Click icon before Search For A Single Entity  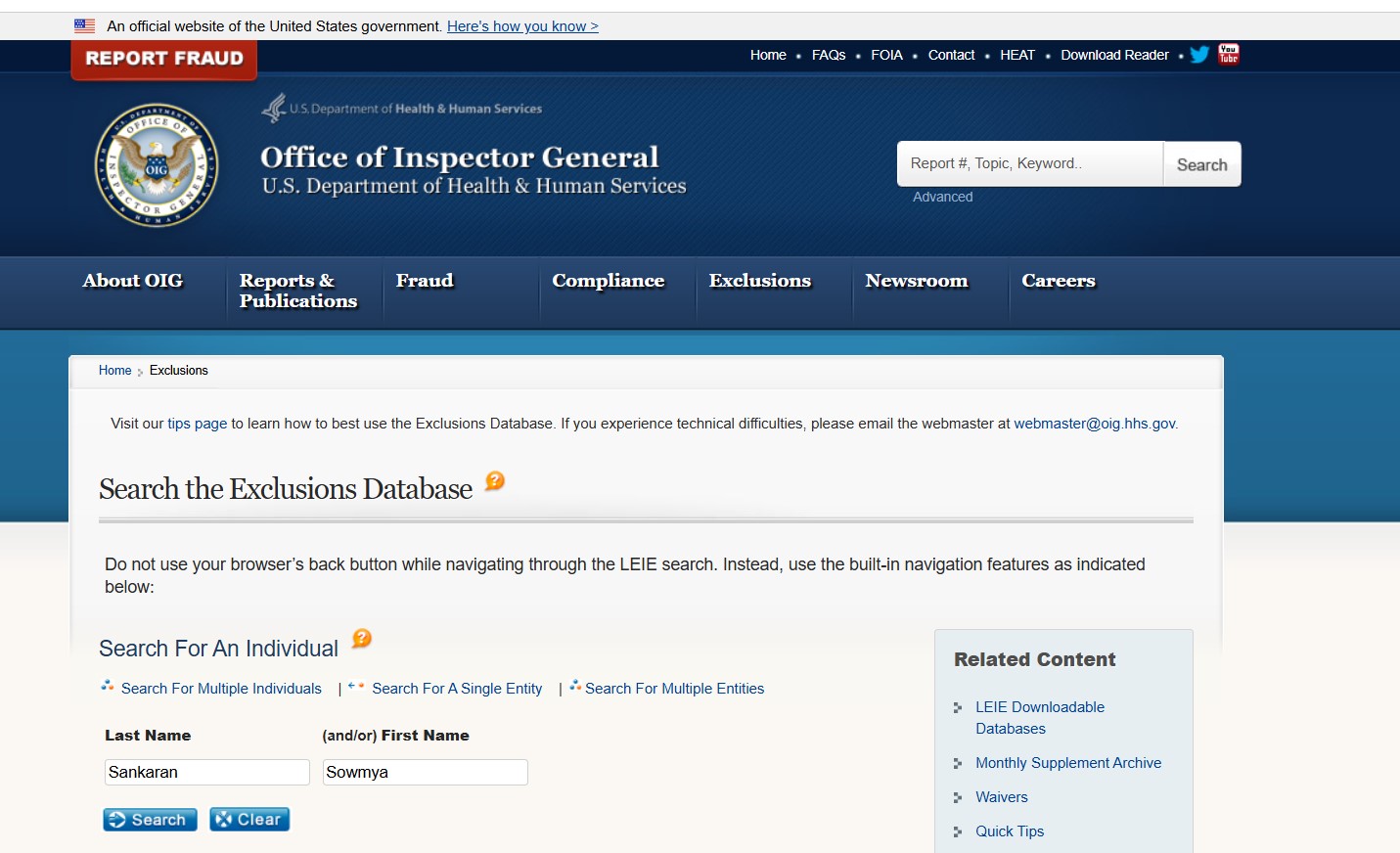(356, 686)
